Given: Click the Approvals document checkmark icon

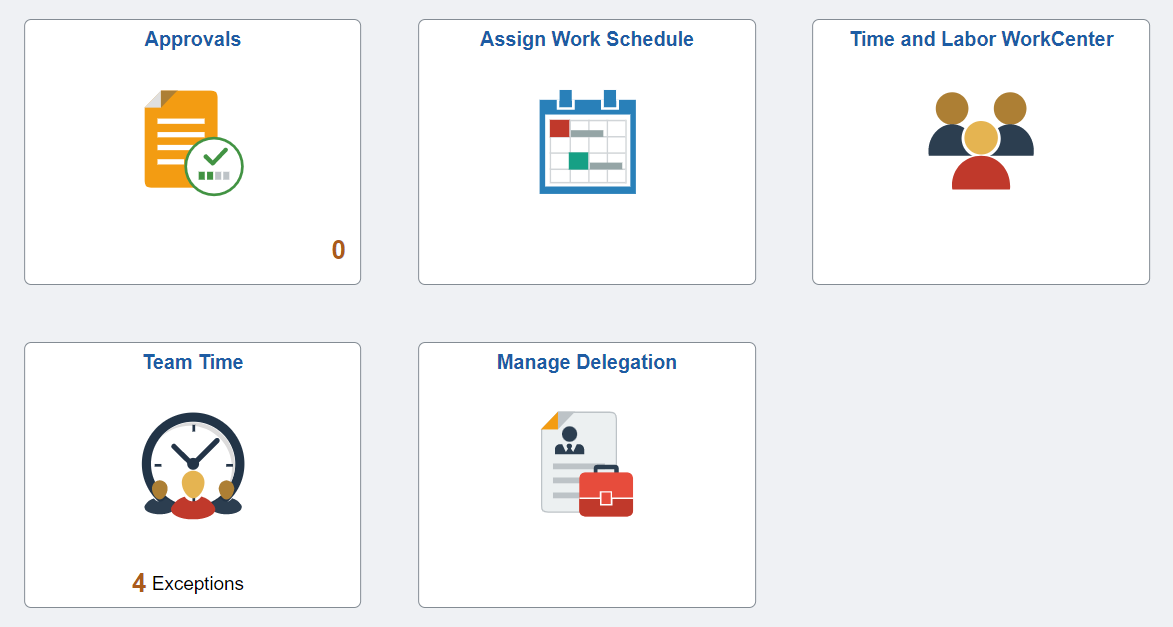Looking at the screenshot, I should (x=192, y=140).
